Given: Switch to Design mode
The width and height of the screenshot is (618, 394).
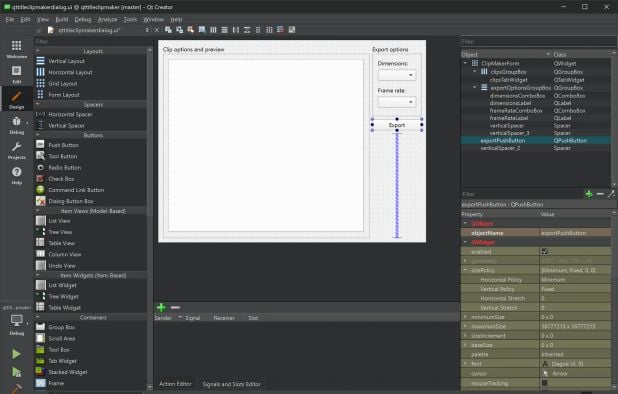Looking at the screenshot, I should 16,100.
